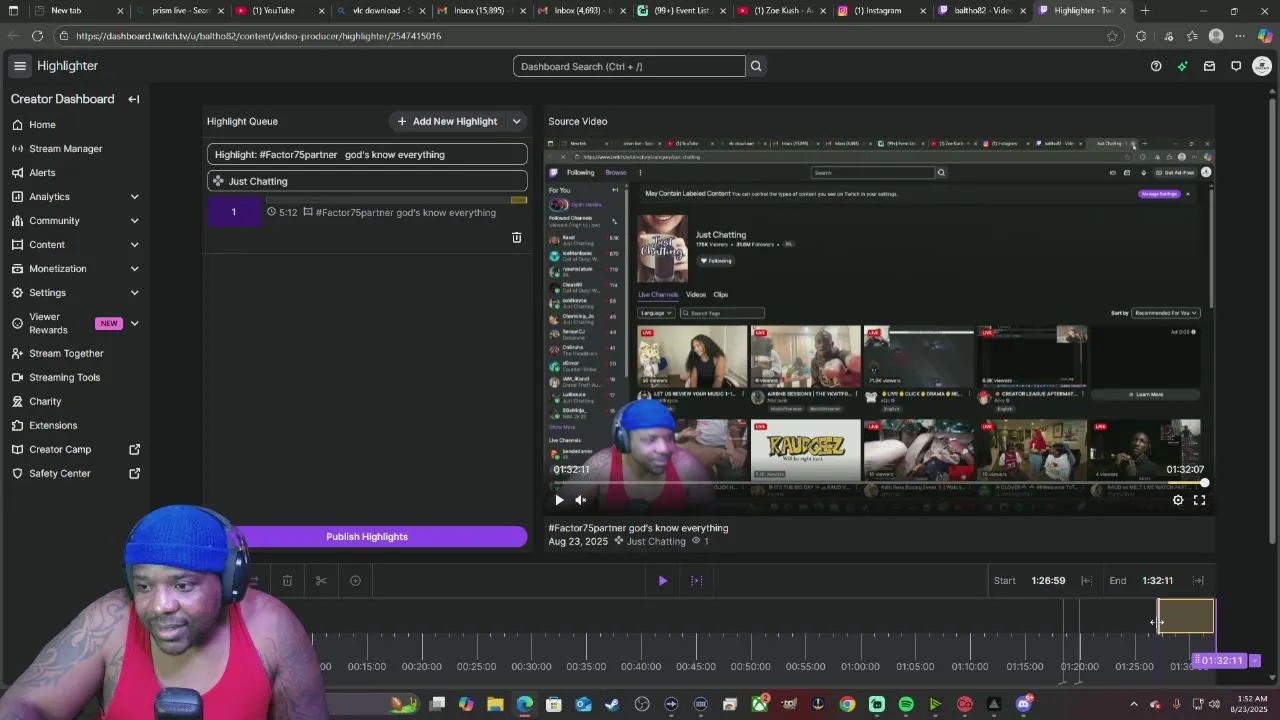Open source video player settings gear

[1178, 500]
